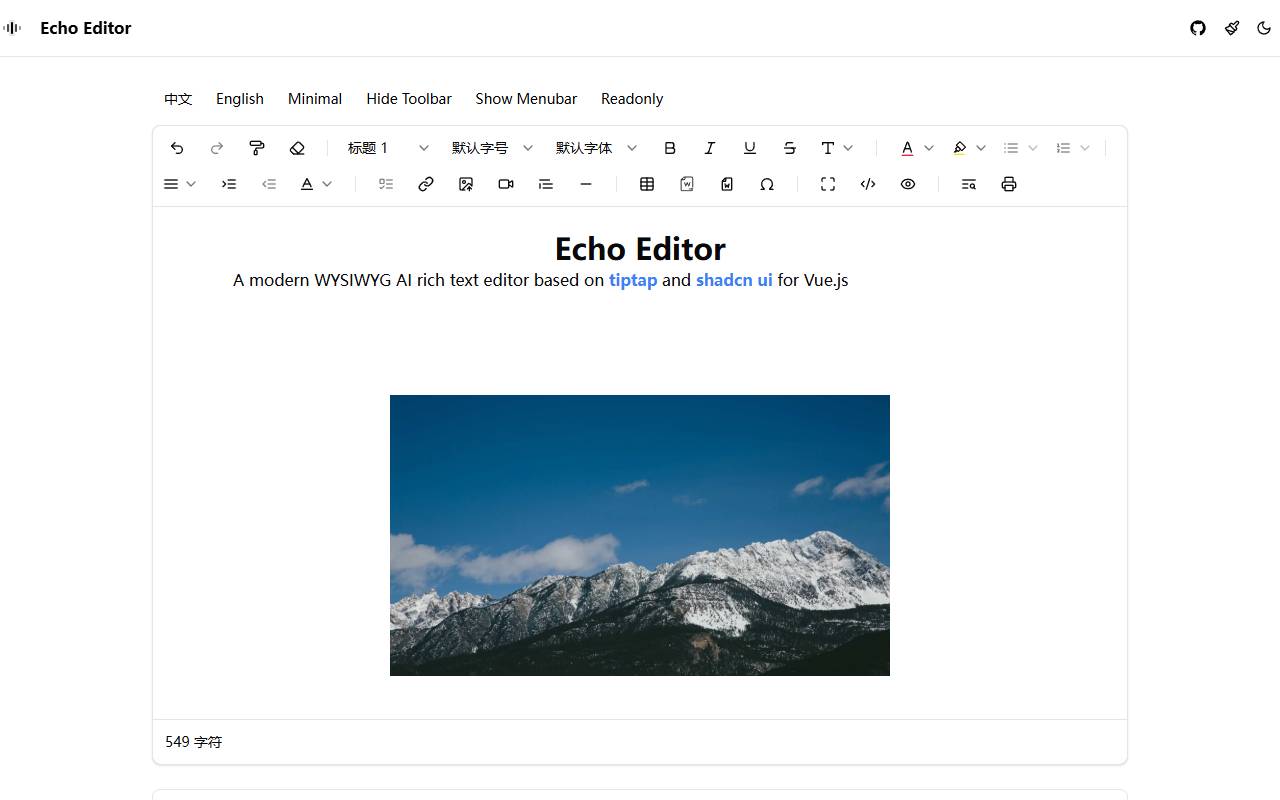The image size is (1280, 800).
Task: Insert a link with the chain icon
Action: pos(426,184)
